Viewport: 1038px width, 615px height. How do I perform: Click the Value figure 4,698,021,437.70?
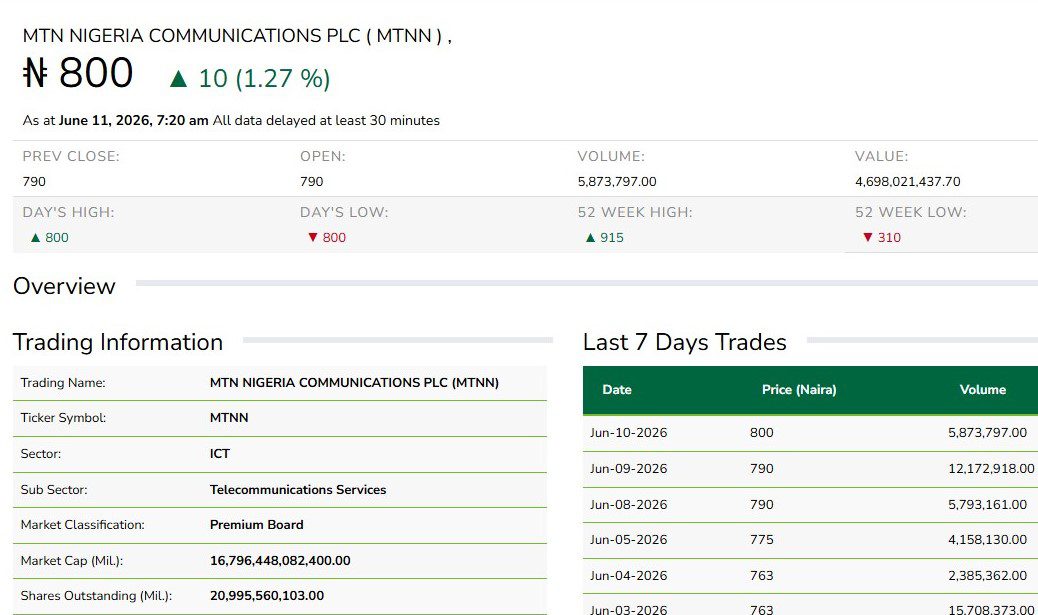tap(908, 181)
